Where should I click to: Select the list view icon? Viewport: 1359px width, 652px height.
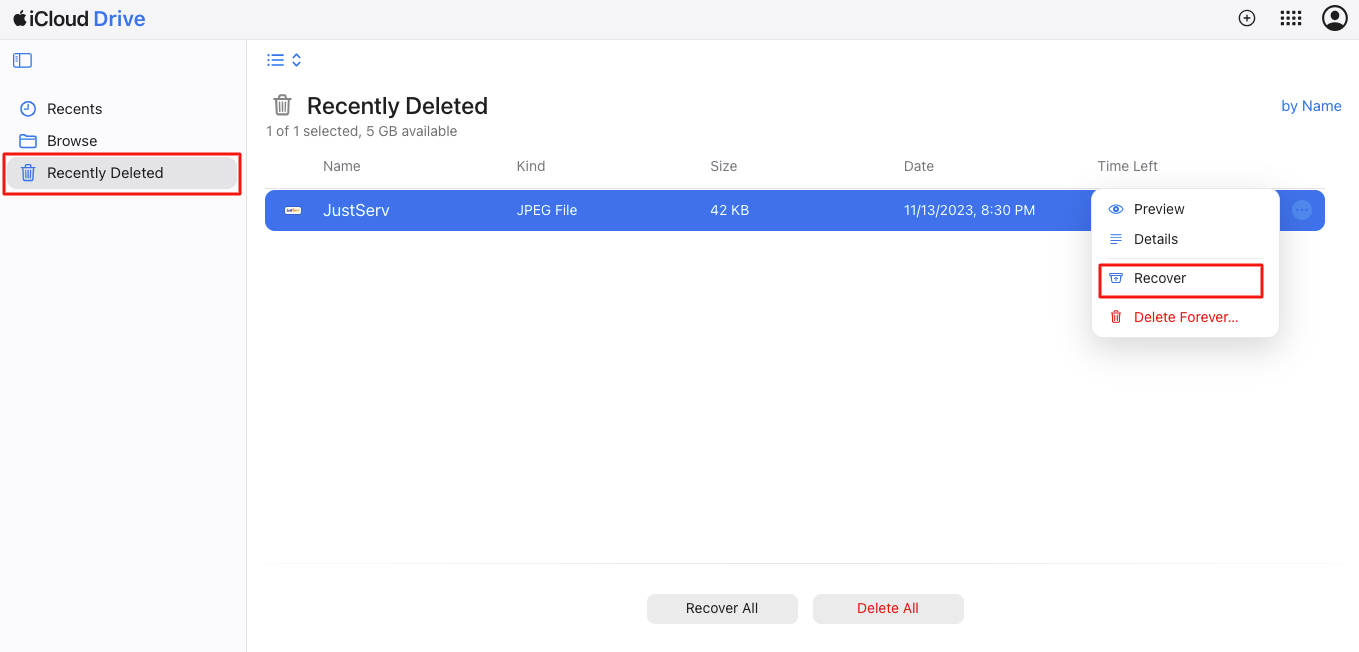pyautogui.click(x=274, y=59)
